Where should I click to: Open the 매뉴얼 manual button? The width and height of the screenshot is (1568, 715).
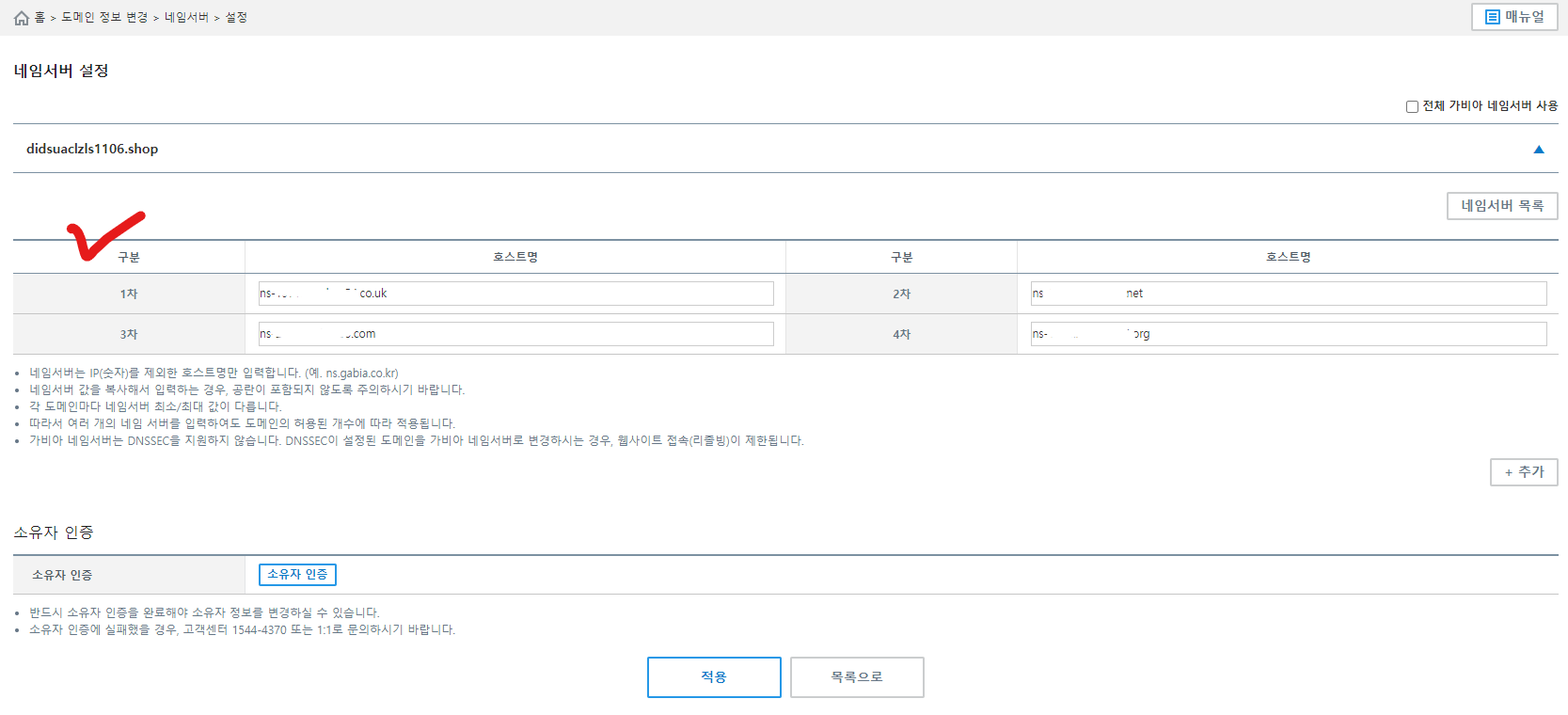pos(1513,17)
